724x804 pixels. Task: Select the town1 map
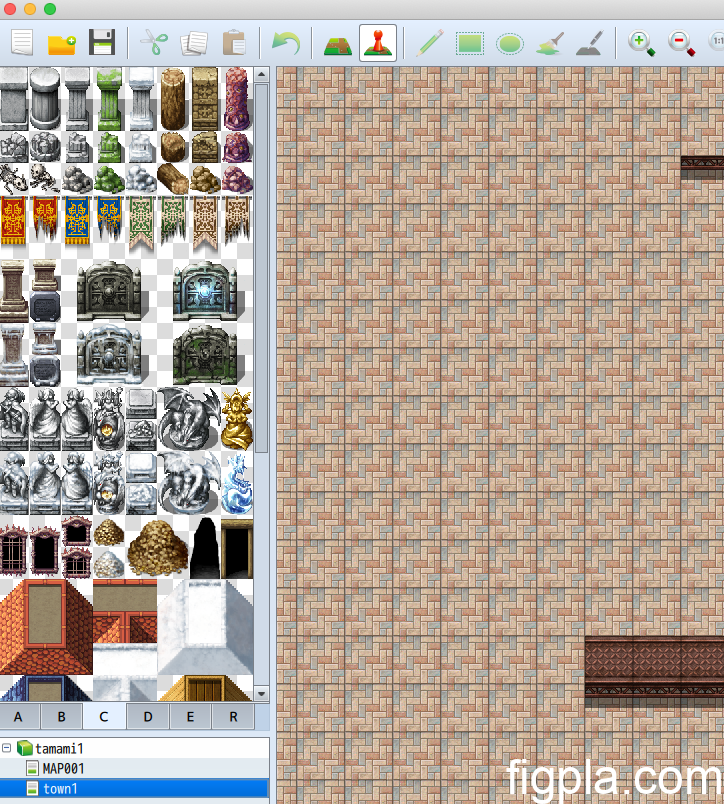pyautogui.click(x=60, y=789)
